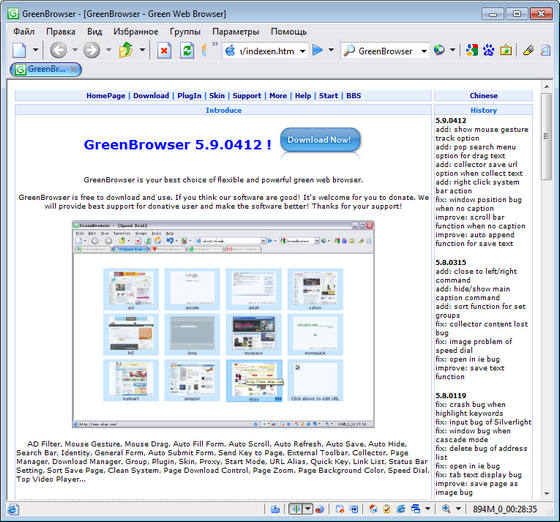The width and height of the screenshot is (560, 522).
Task: Click the scrollbar down arrow
Action: [x=546, y=493]
